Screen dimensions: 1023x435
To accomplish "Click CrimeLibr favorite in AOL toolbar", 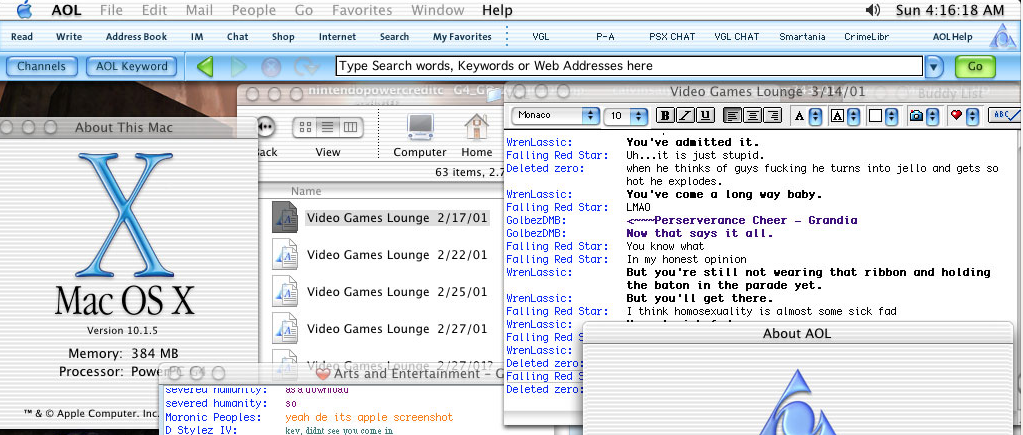I will point(866,37).
